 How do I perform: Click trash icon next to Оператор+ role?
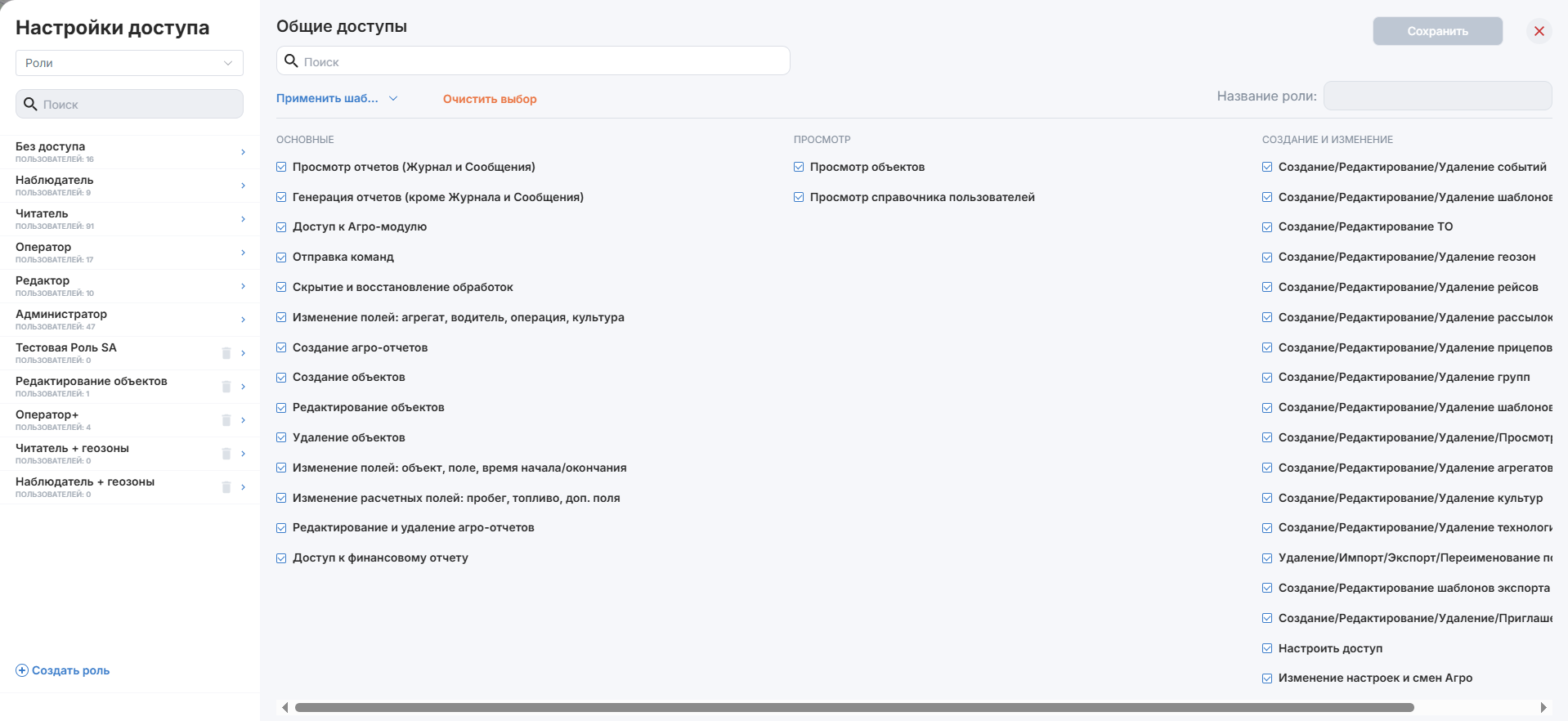[x=226, y=420]
